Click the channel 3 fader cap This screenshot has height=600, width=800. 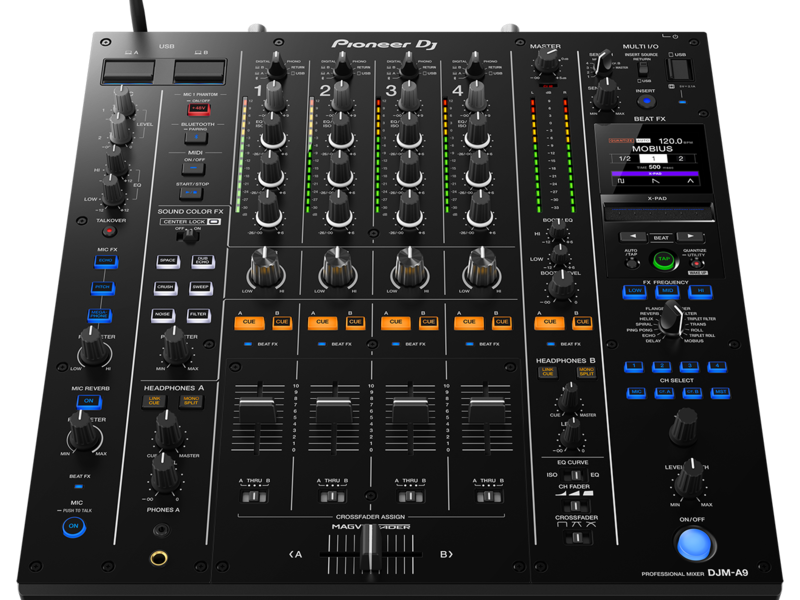click(x=410, y=411)
